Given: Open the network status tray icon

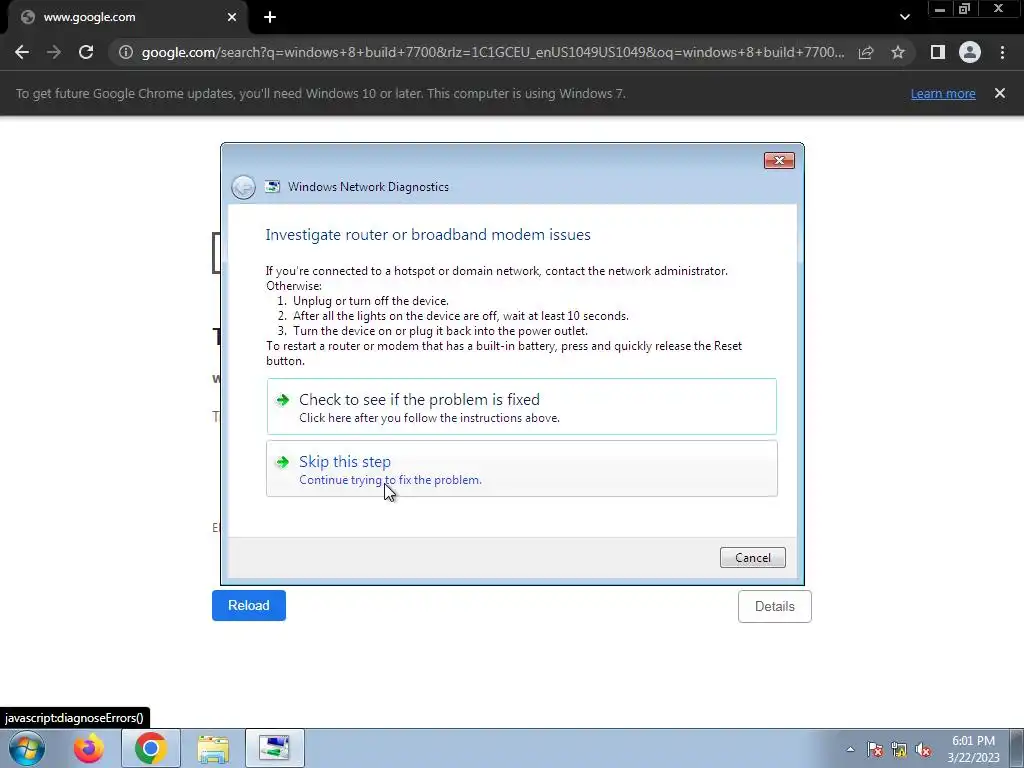Looking at the screenshot, I should pyautogui.click(x=899, y=750).
